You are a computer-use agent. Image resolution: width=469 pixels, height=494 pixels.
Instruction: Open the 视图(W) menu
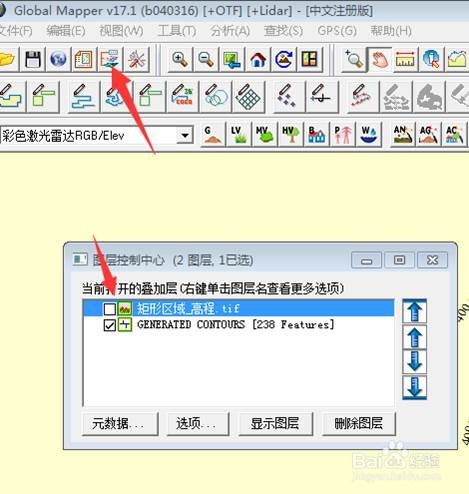(x=121, y=31)
